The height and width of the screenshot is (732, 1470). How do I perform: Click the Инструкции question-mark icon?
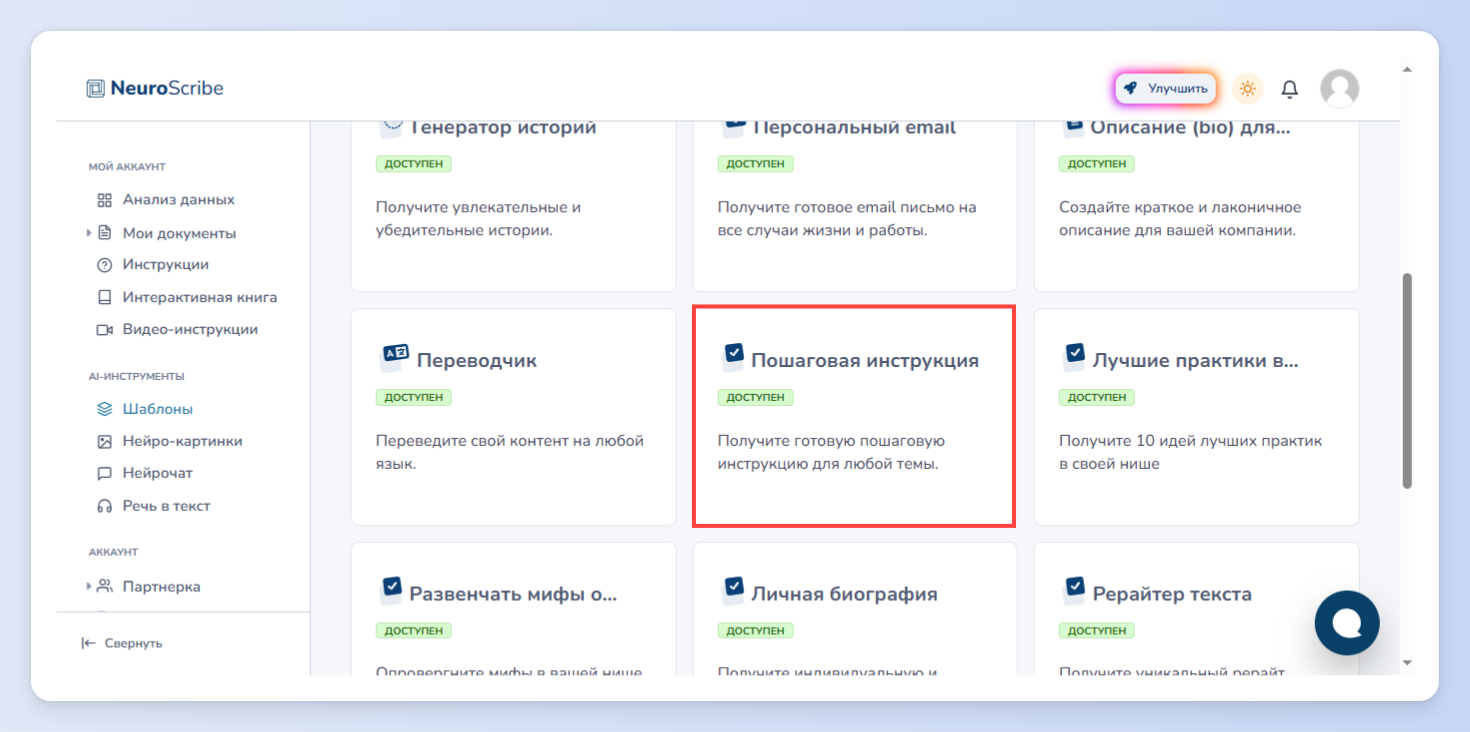[104, 265]
